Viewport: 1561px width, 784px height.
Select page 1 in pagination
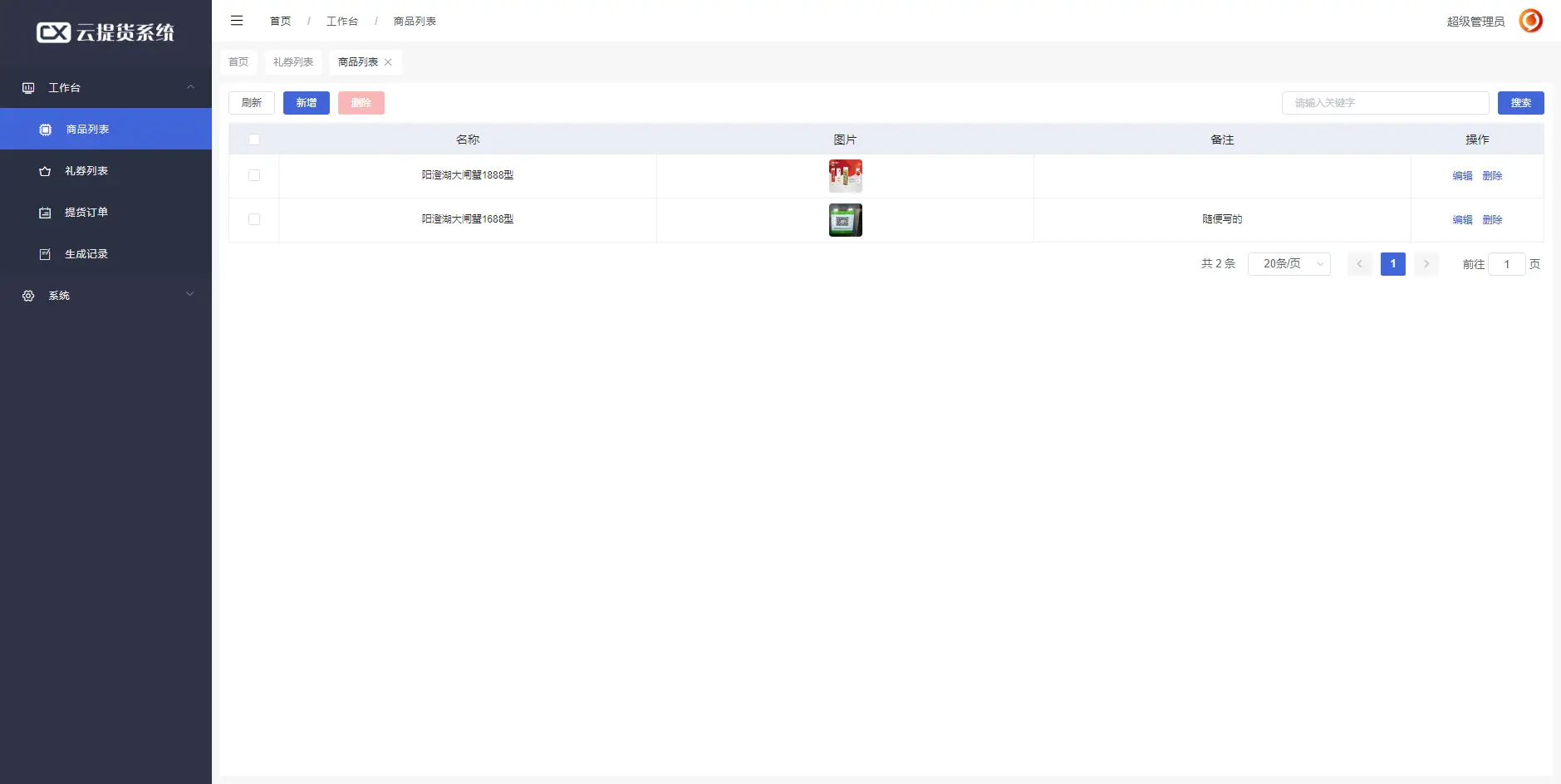(x=1393, y=264)
